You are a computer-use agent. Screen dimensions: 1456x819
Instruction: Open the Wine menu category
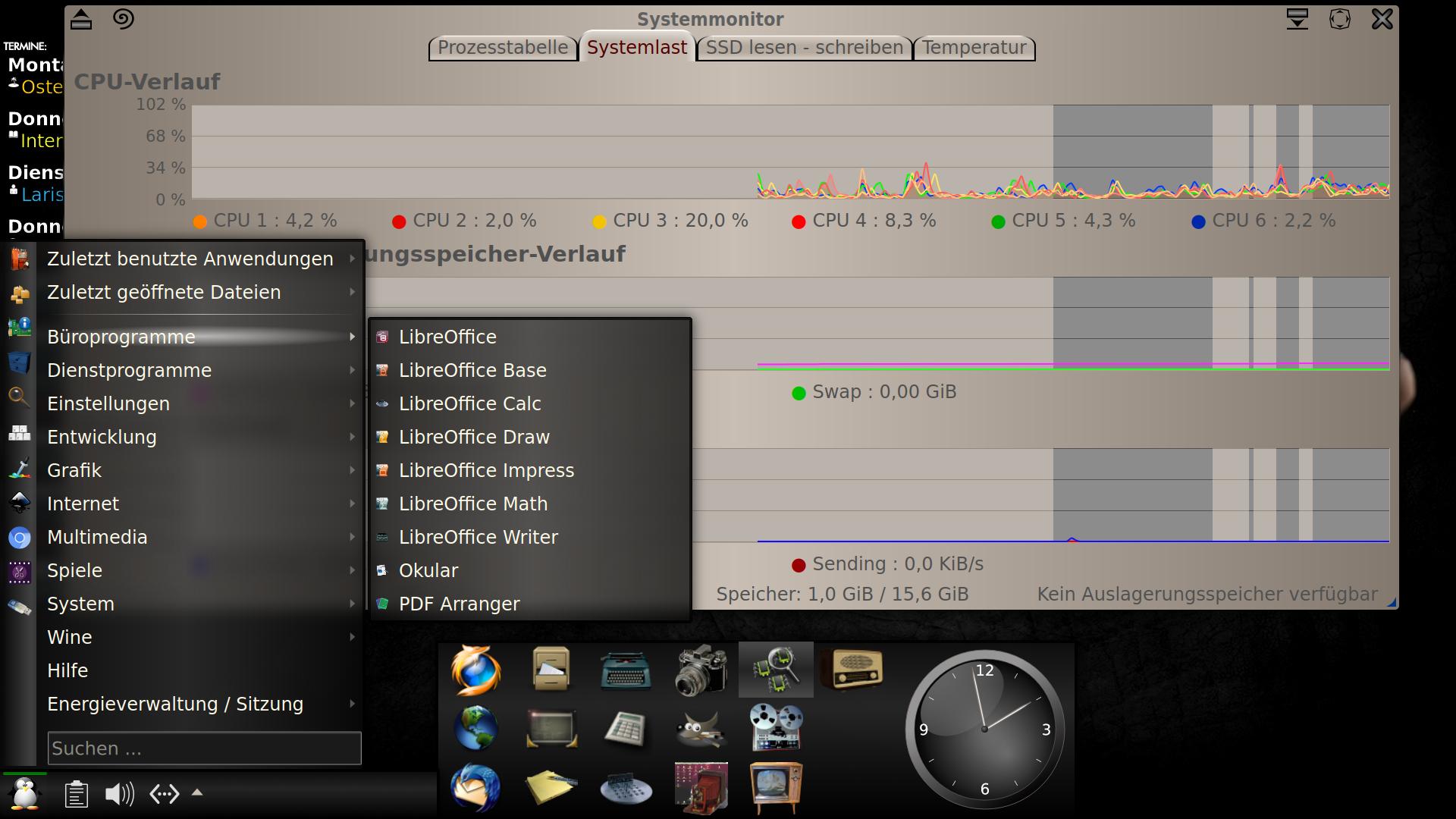[202, 637]
